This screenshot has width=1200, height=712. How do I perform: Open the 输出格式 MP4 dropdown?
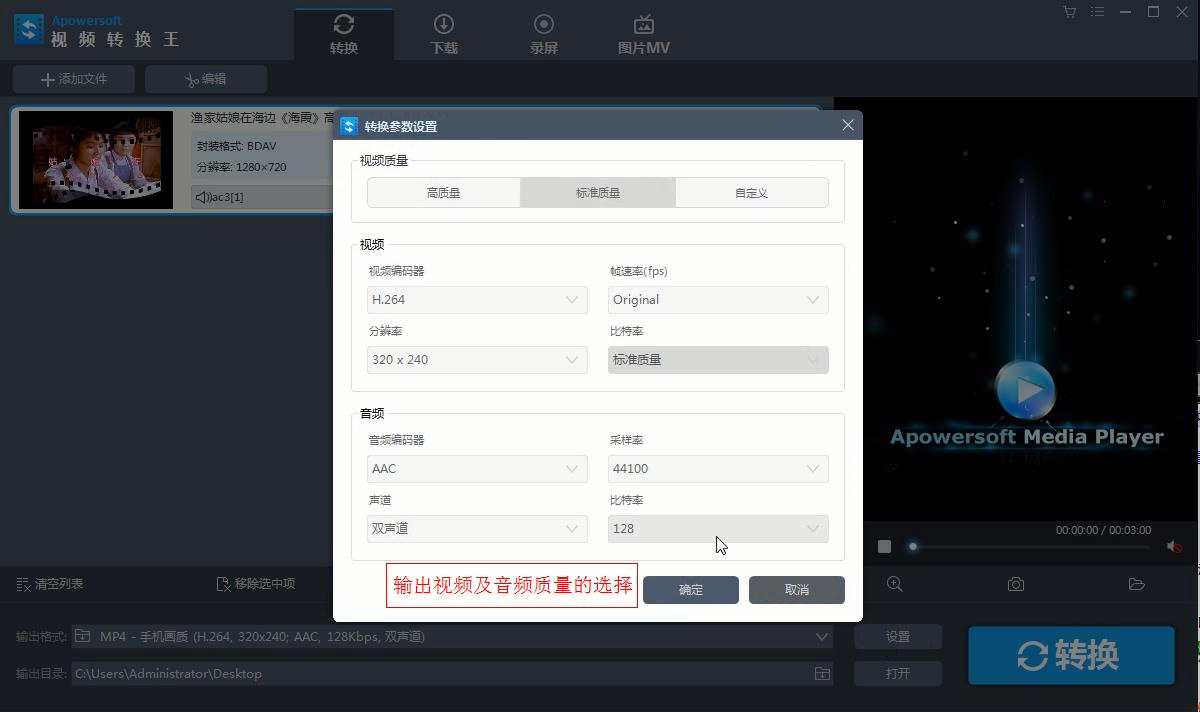[x=452, y=637]
